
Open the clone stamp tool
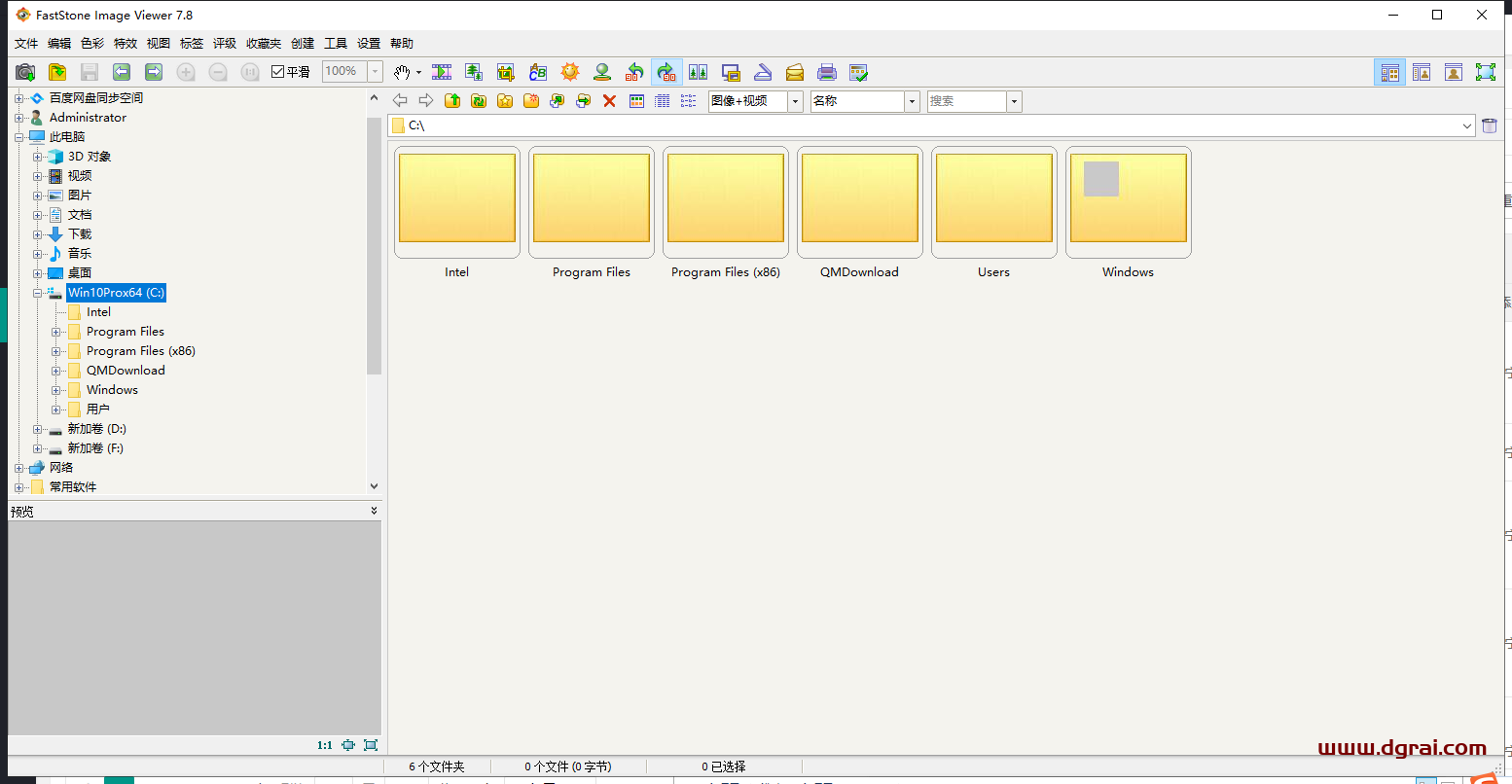coord(602,72)
